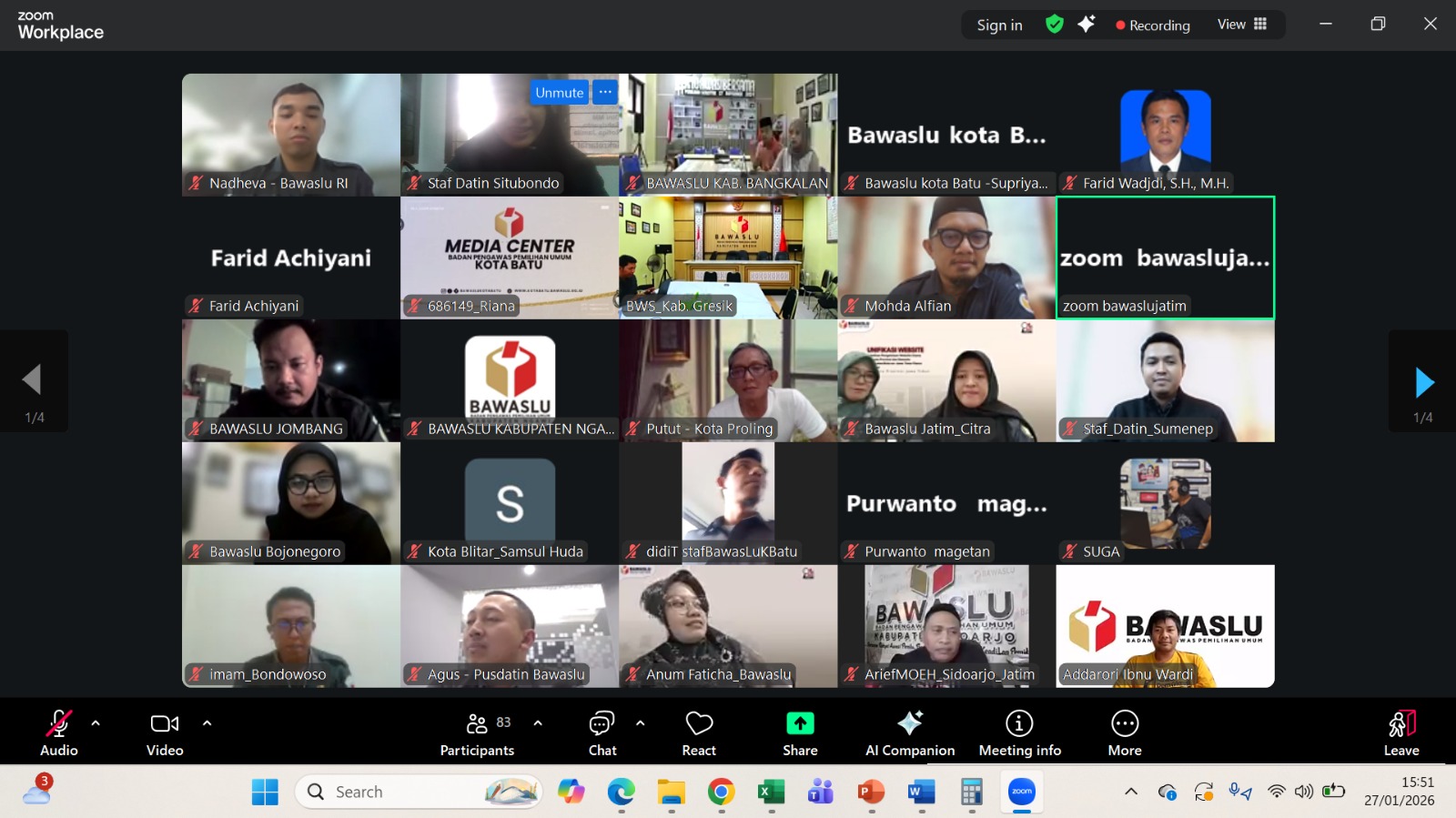1456x818 pixels.
Task: Open the More options icon
Action: pos(1125,723)
